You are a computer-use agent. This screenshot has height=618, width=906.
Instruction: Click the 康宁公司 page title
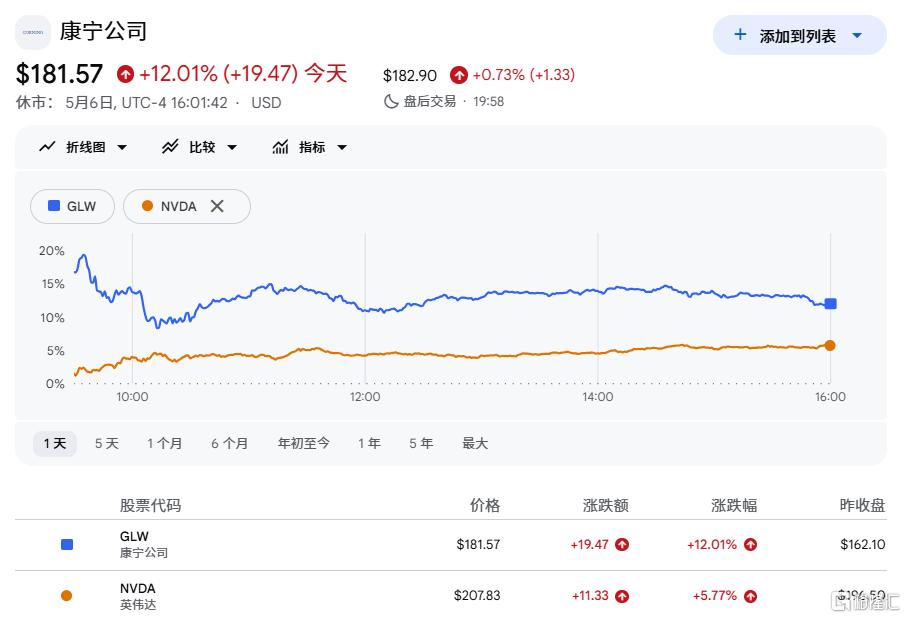103,31
